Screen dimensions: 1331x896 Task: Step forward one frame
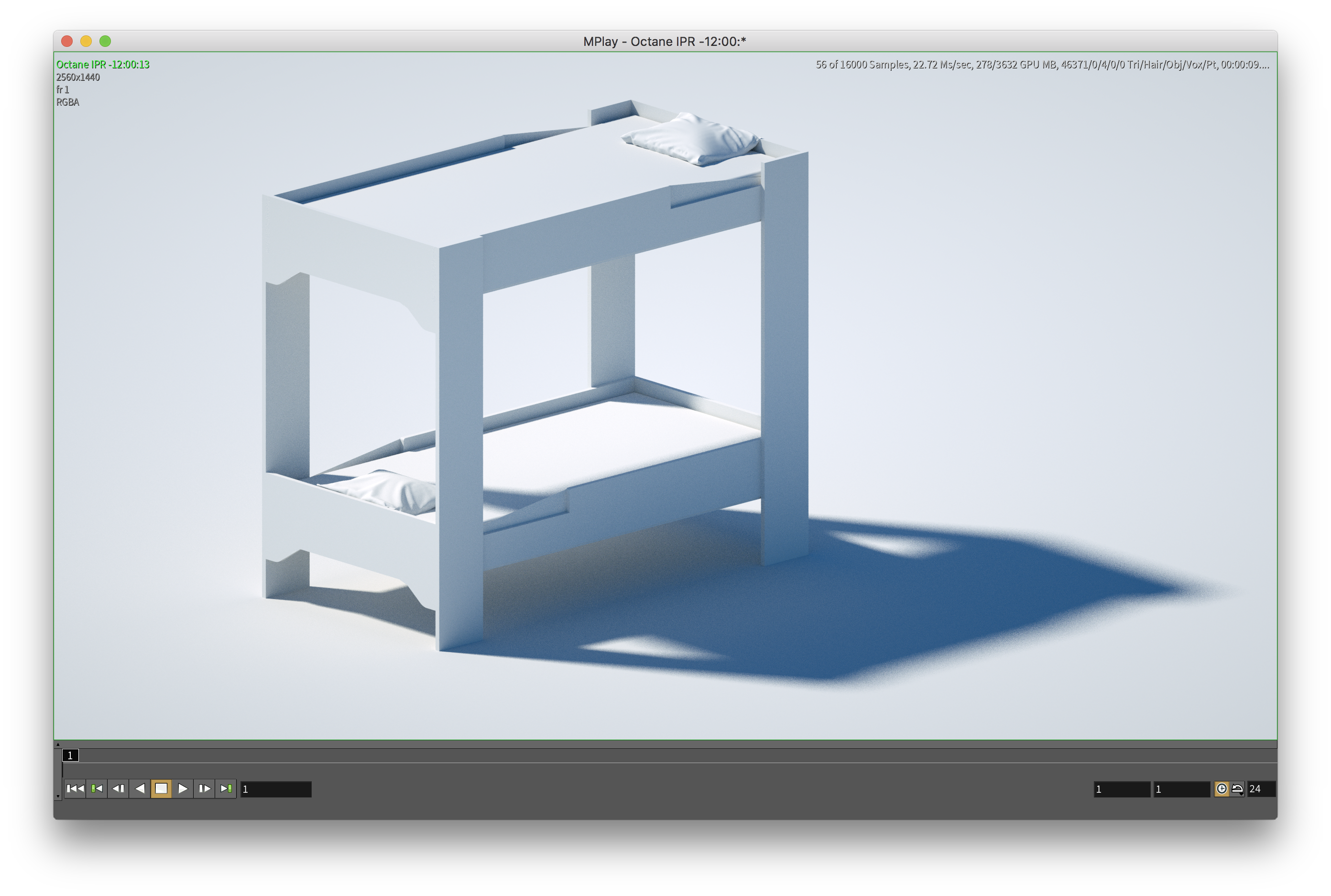click(x=204, y=788)
